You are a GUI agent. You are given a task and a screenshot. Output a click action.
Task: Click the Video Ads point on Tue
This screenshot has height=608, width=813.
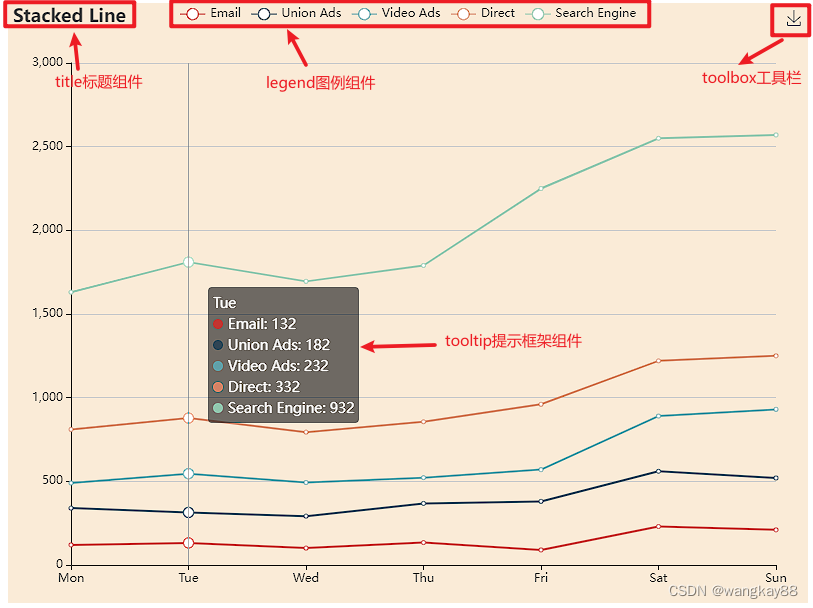coord(189,474)
